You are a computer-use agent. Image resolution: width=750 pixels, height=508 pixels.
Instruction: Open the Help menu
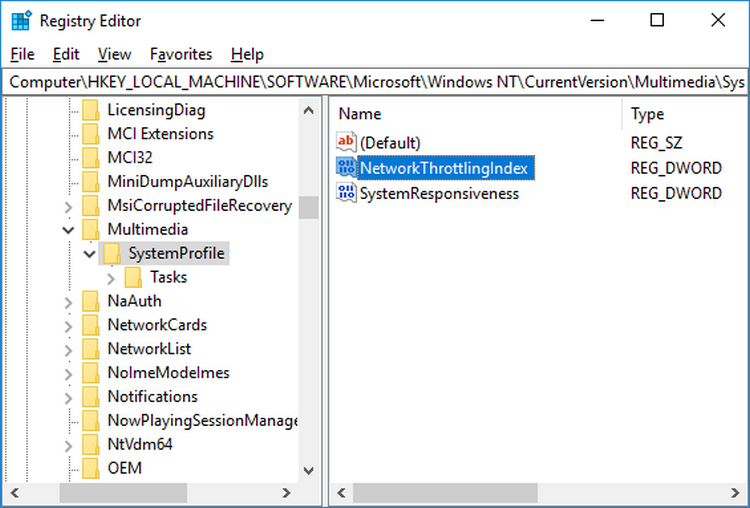[247, 54]
